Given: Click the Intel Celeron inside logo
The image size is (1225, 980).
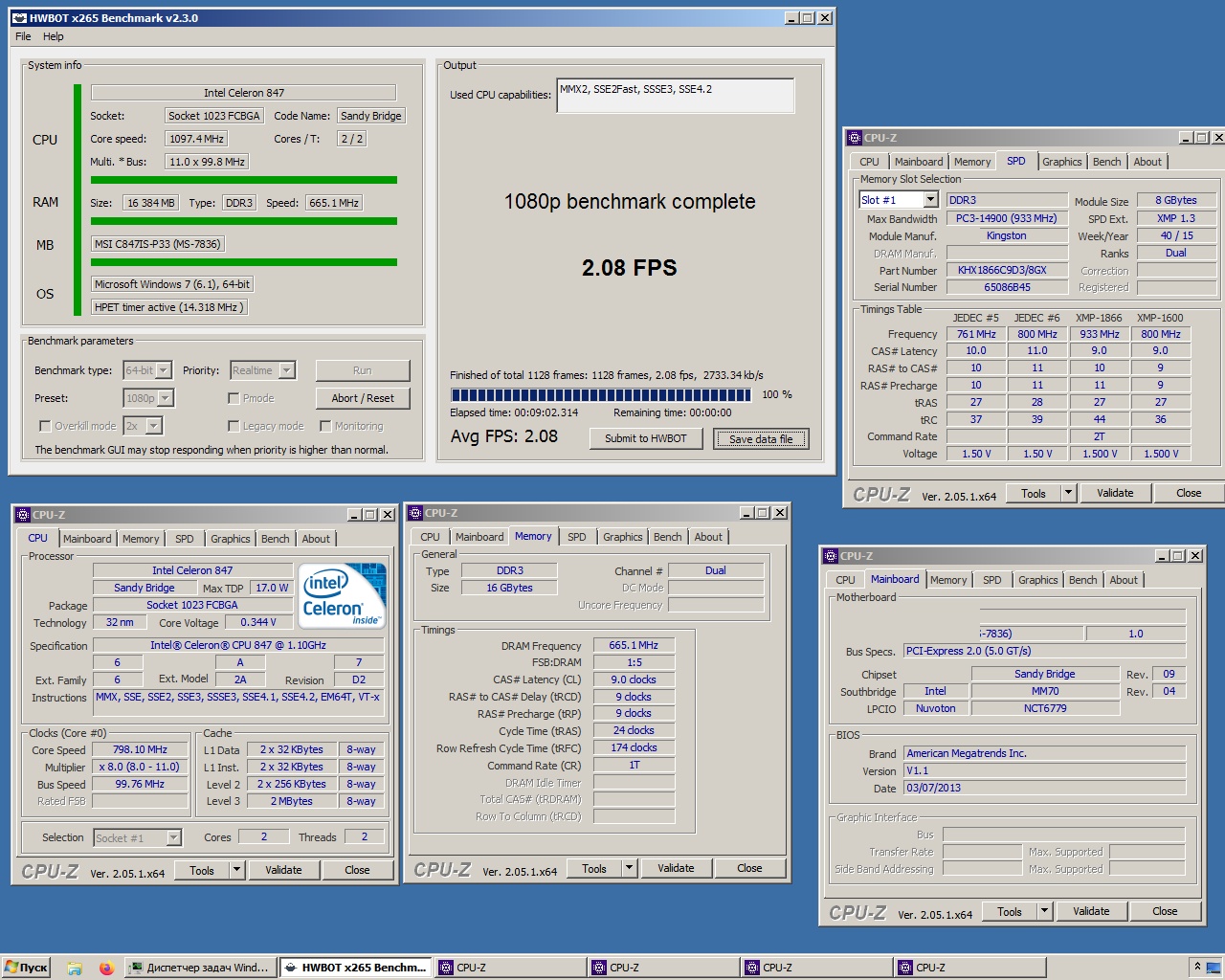Looking at the screenshot, I should click(x=343, y=595).
